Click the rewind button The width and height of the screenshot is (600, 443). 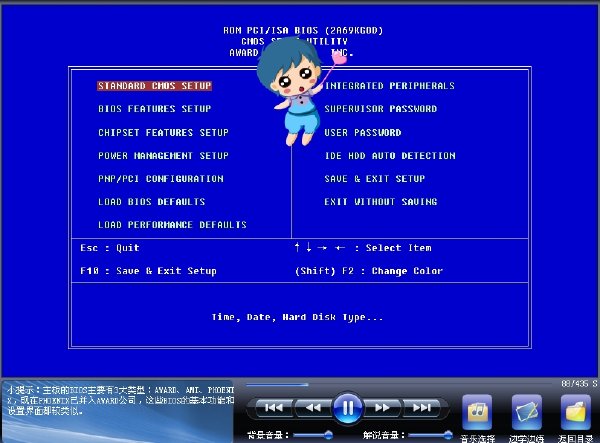[x=313, y=408]
